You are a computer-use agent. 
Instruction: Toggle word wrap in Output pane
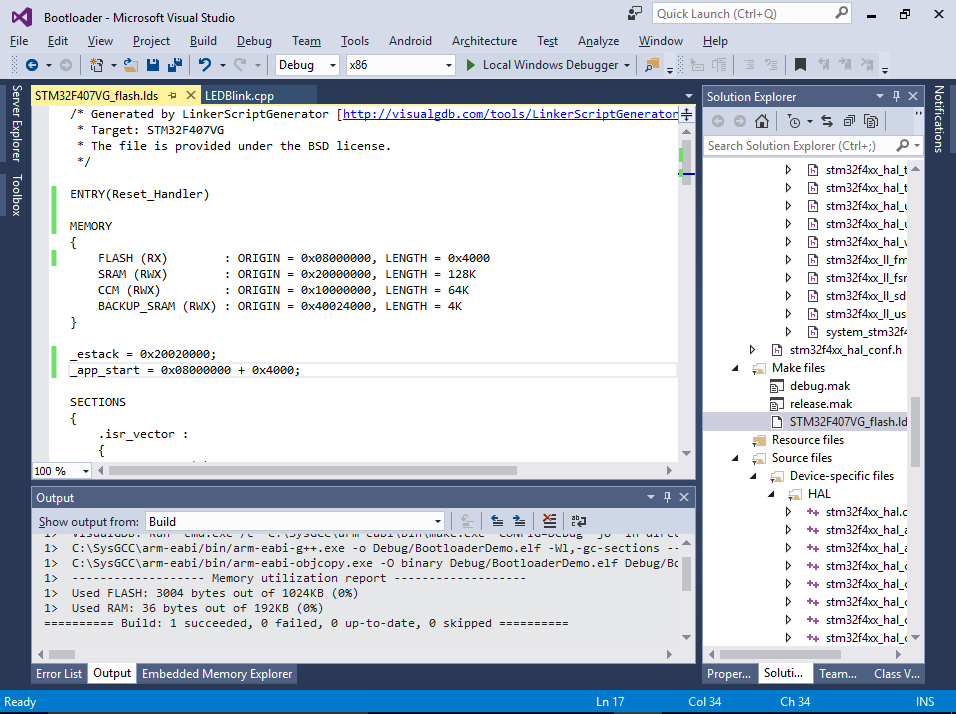[578, 521]
